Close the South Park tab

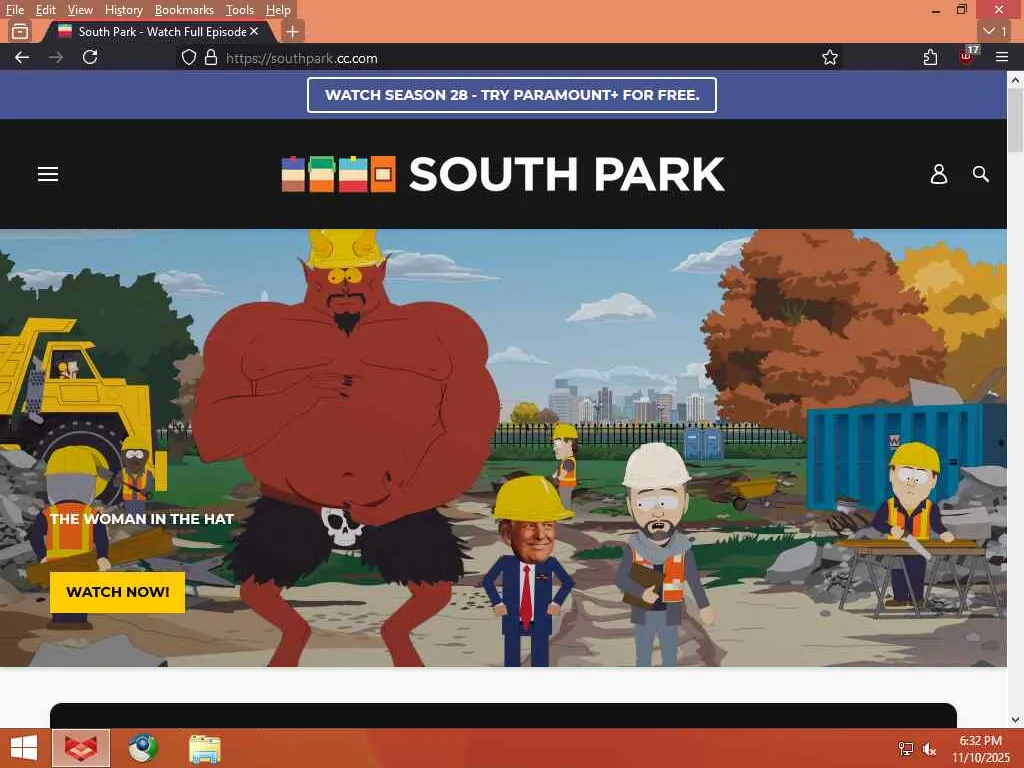click(x=254, y=31)
